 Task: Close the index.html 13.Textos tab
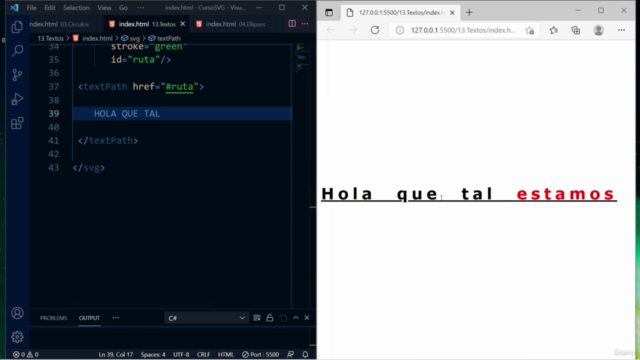tap(182, 24)
